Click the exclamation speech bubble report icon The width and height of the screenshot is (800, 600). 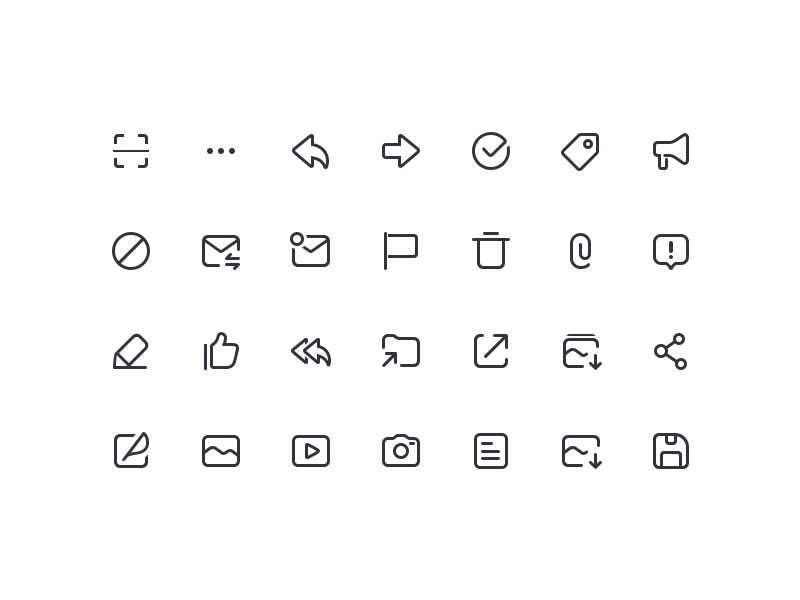[x=671, y=252]
